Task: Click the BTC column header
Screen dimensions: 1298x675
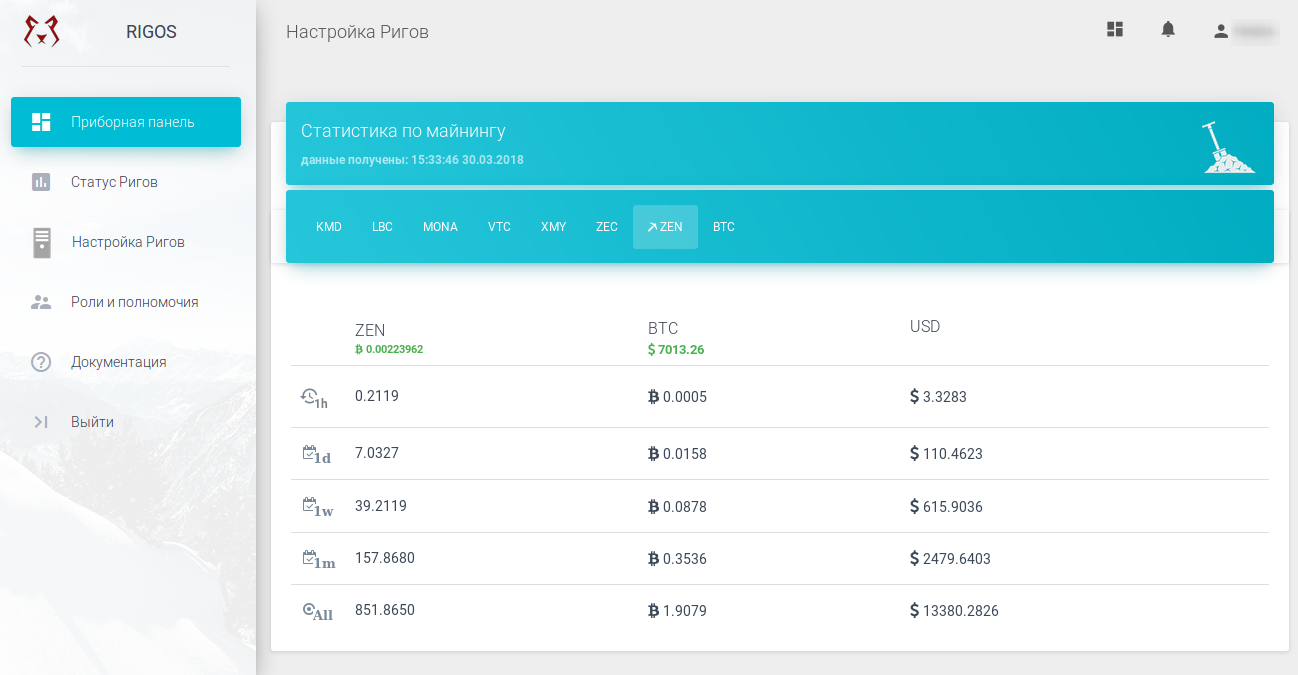Action: click(663, 329)
